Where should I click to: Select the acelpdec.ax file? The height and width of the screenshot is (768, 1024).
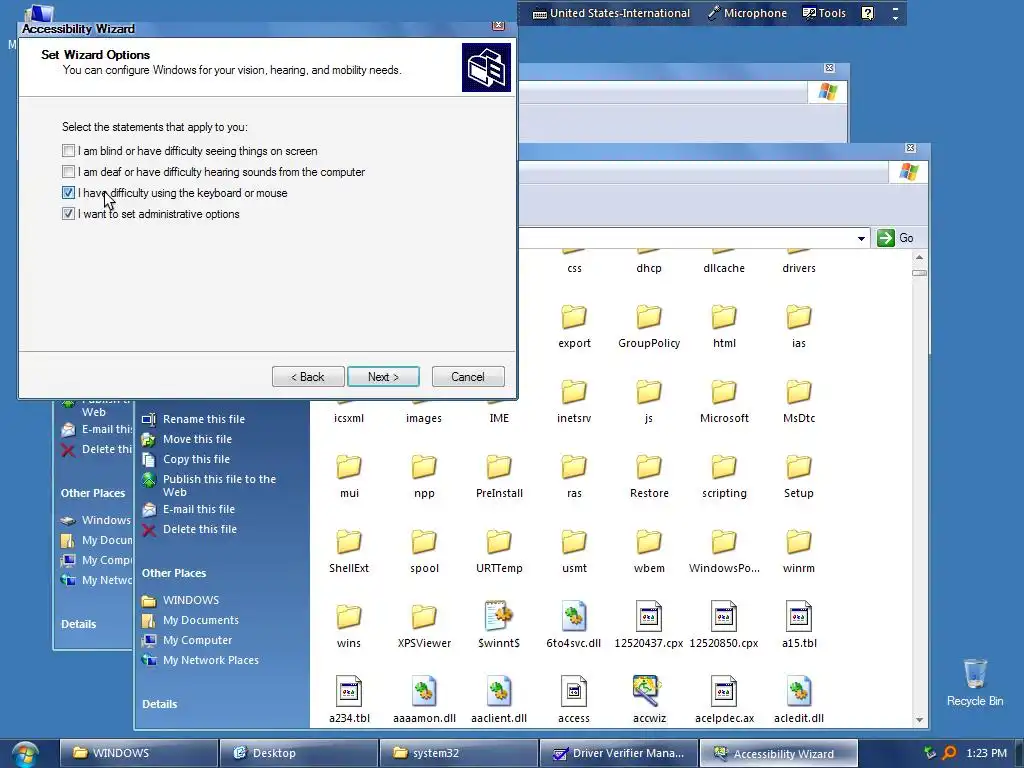click(724, 701)
